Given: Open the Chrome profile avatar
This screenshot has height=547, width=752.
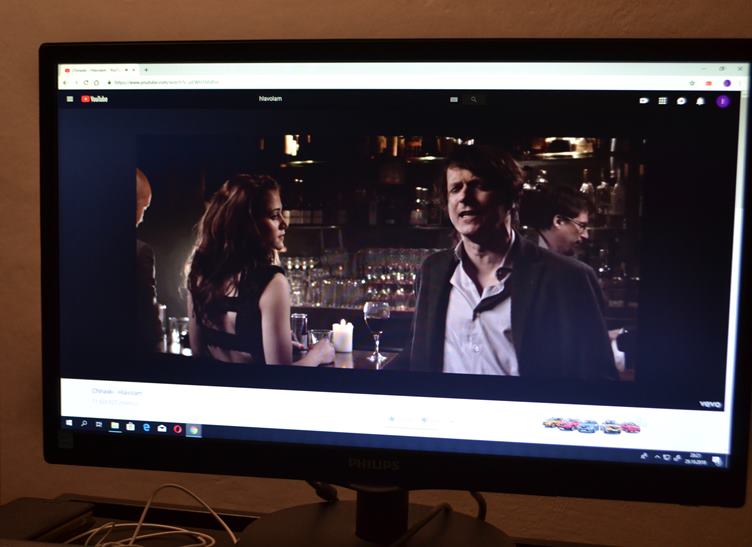Looking at the screenshot, I should (x=727, y=83).
